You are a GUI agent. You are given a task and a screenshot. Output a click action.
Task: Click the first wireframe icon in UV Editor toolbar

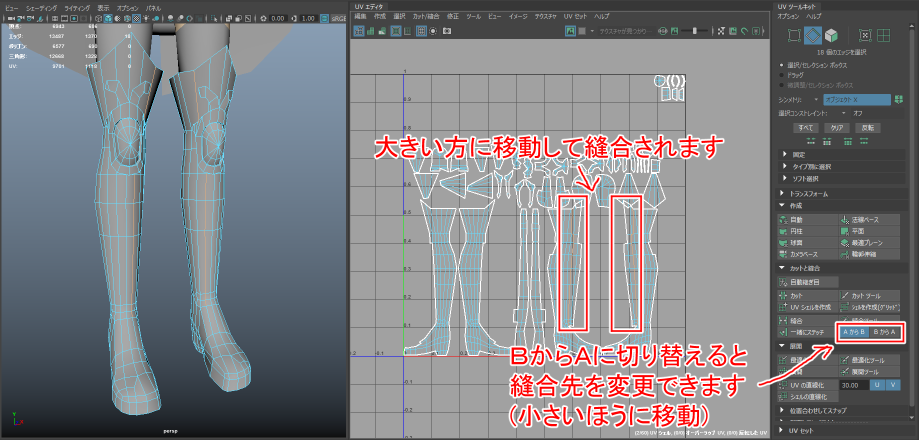[359, 30]
